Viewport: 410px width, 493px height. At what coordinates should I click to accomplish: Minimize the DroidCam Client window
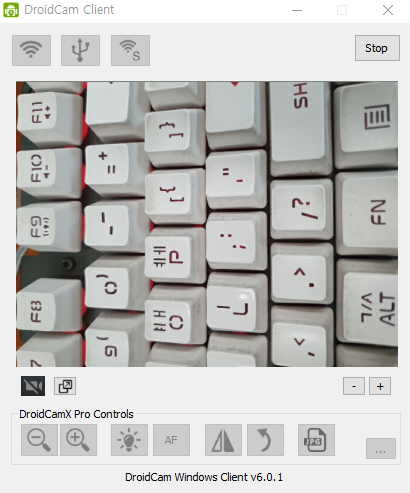pos(297,10)
